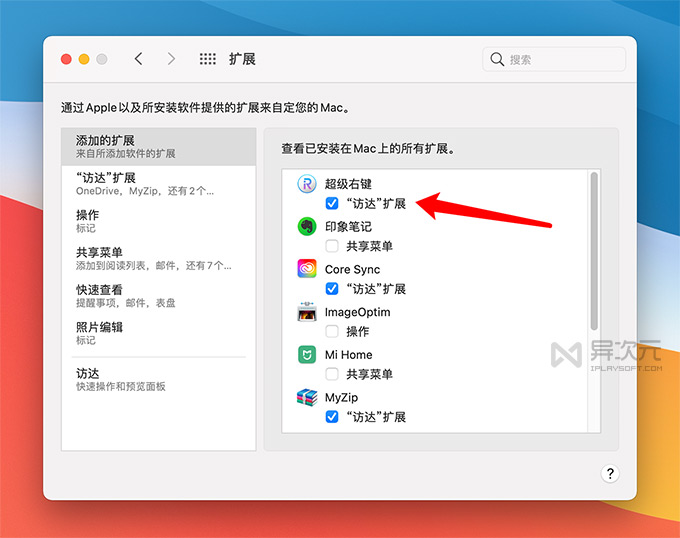The width and height of the screenshot is (680, 538).
Task: Click the ImageOptim name text
Action: [357, 312]
